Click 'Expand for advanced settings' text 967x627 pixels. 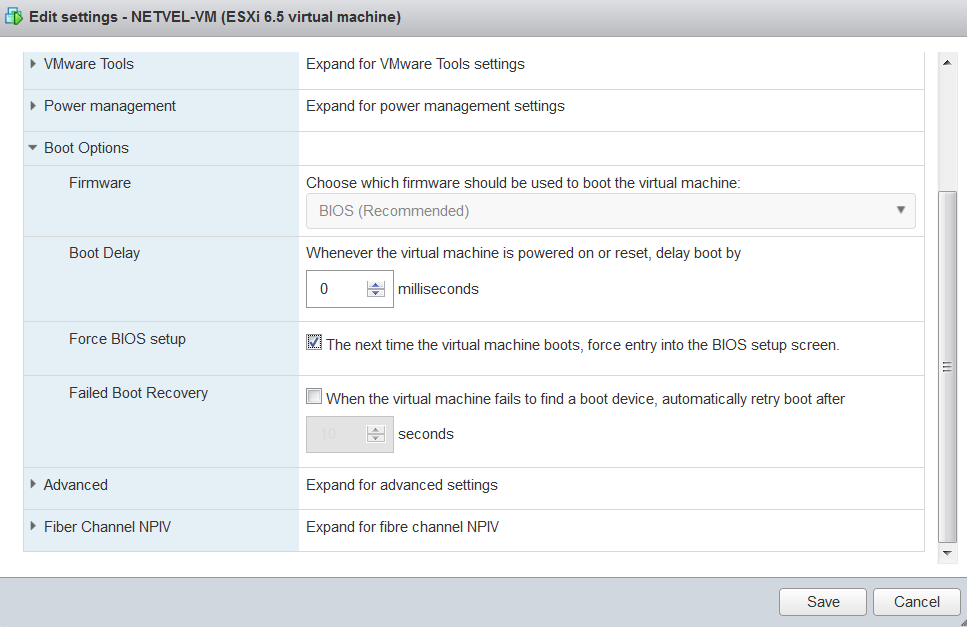click(x=402, y=485)
